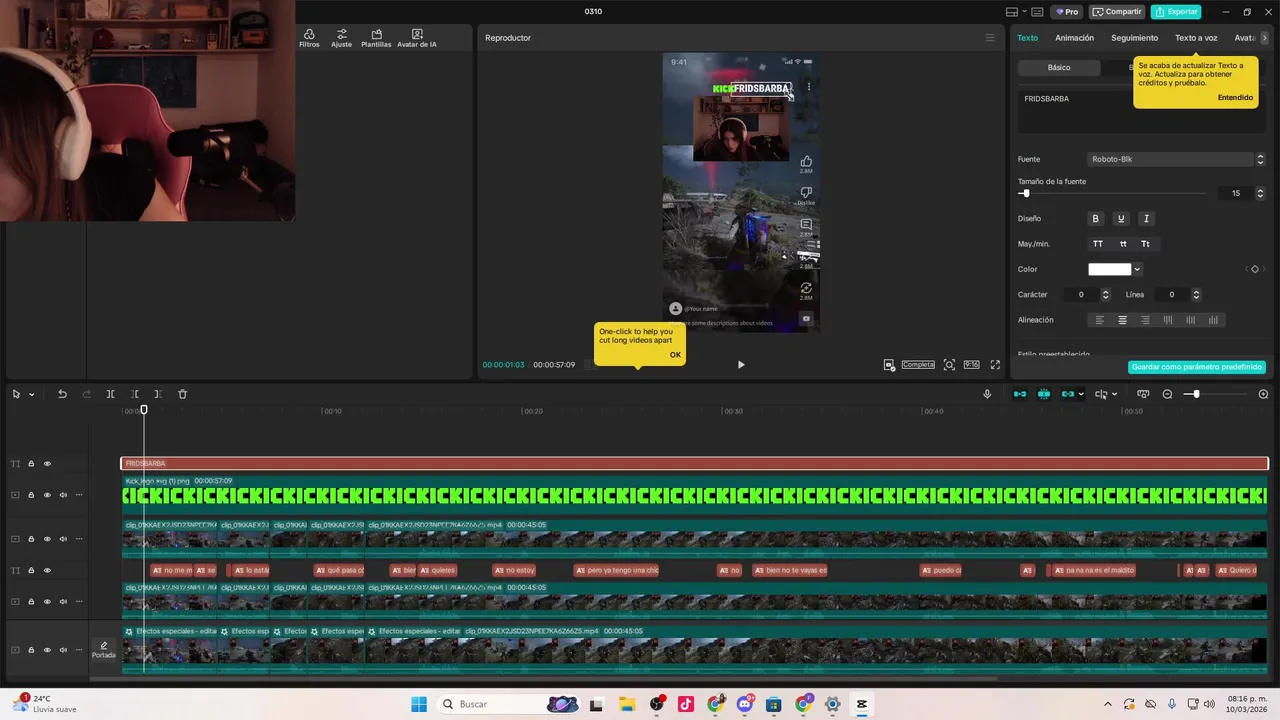The image size is (1280, 720).
Task: Switch to the Texto a voz tab
Action: [x=1196, y=38]
